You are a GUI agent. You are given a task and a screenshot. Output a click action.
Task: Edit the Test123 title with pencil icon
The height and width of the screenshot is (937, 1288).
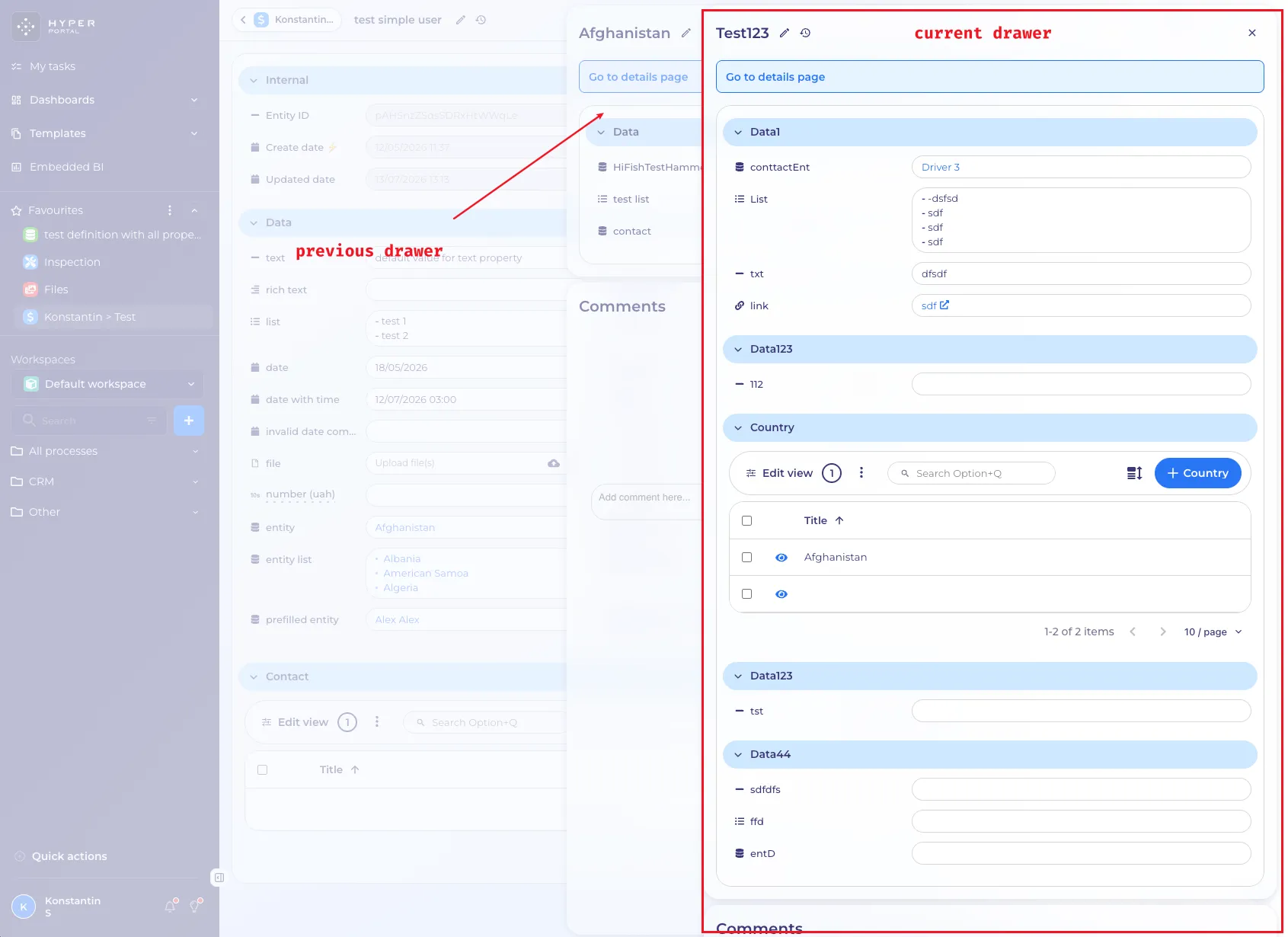tap(784, 33)
